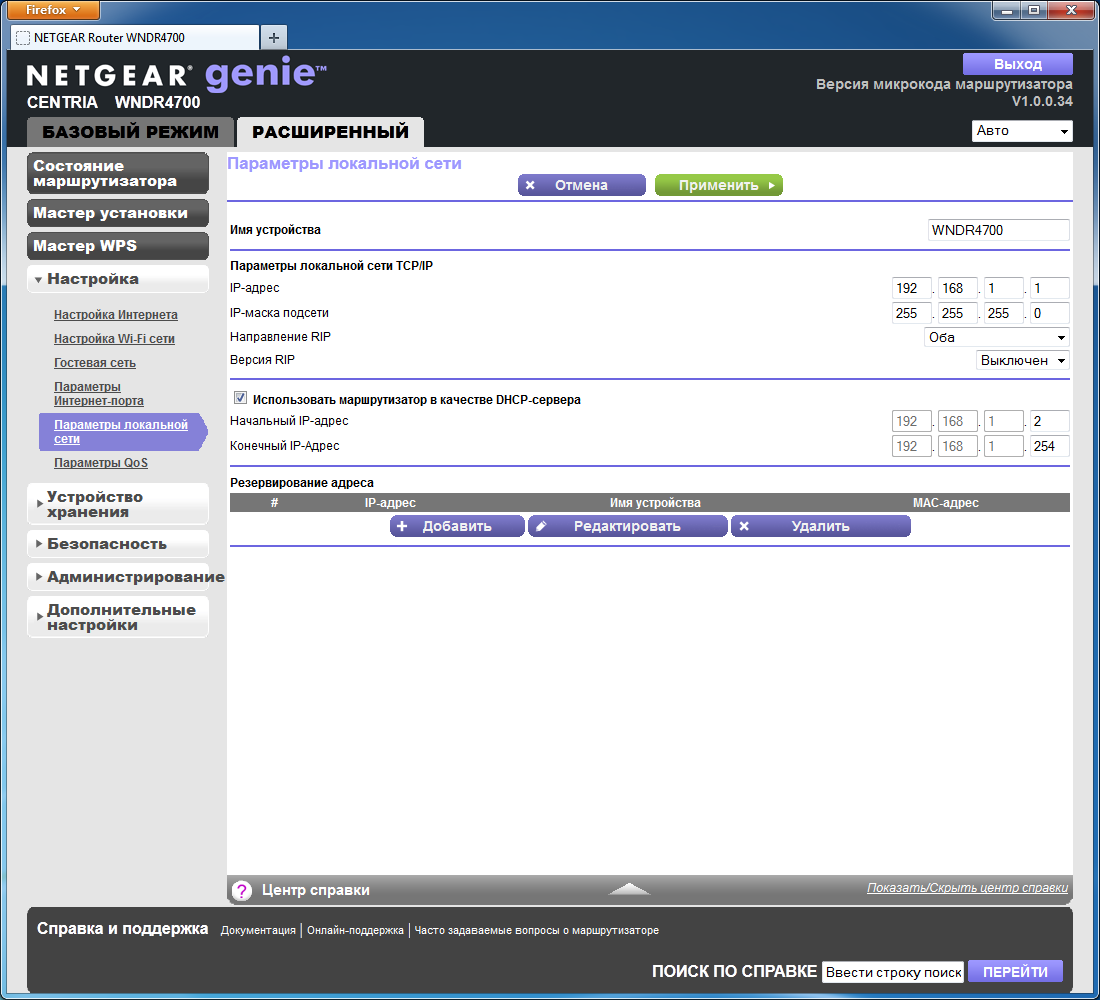1100x1000 pixels.
Task: Click the Имя устройства table column header
Action: [x=655, y=502]
